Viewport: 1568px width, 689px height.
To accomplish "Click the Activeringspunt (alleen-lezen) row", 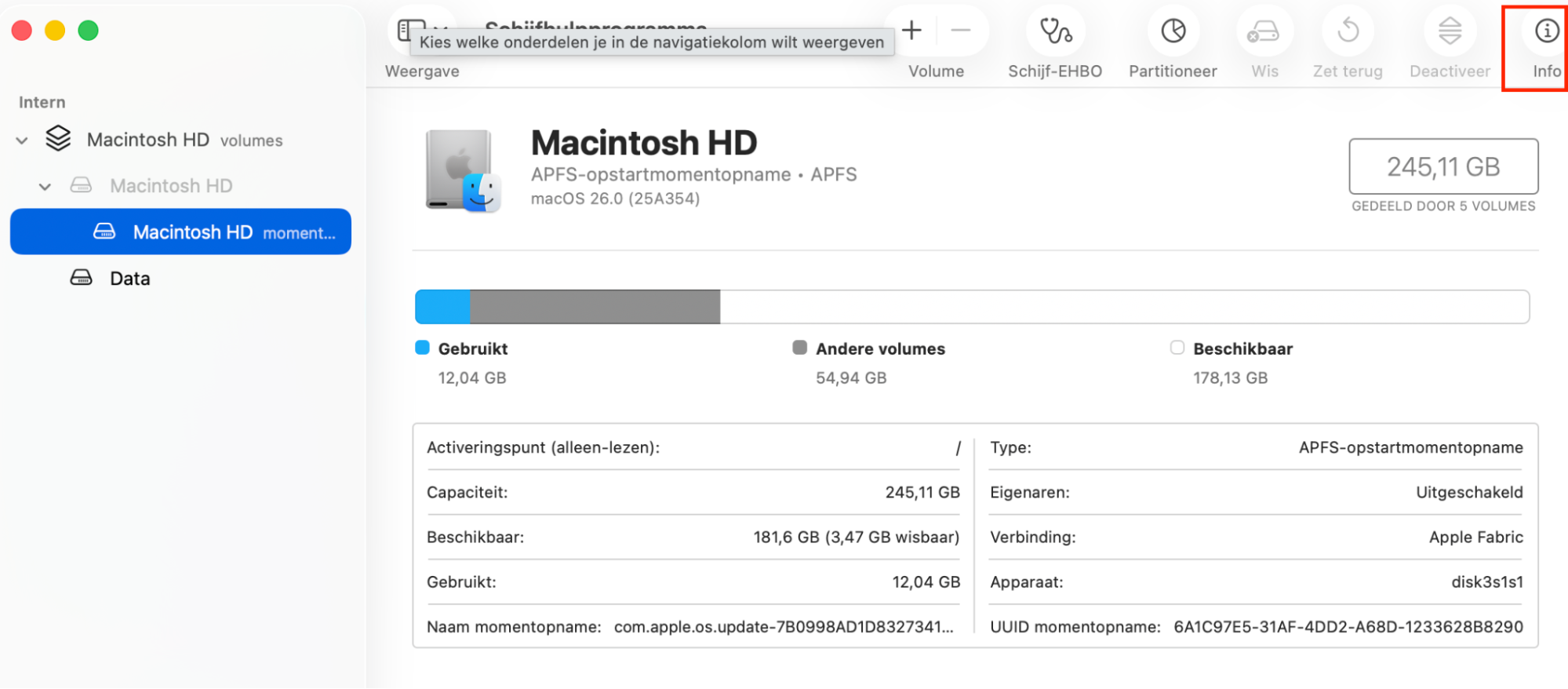I will click(x=693, y=447).
